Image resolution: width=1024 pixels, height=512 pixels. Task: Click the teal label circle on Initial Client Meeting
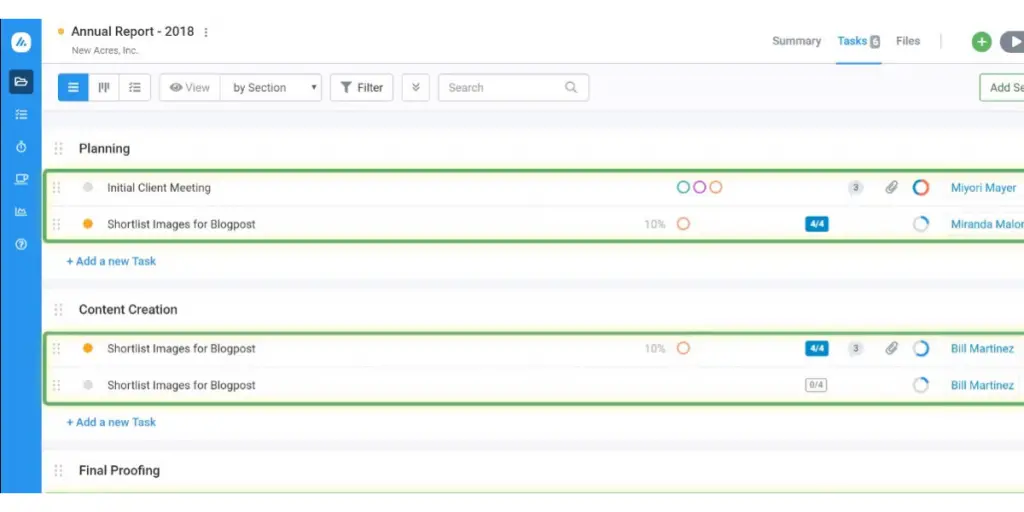pyautogui.click(x=683, y=187)
